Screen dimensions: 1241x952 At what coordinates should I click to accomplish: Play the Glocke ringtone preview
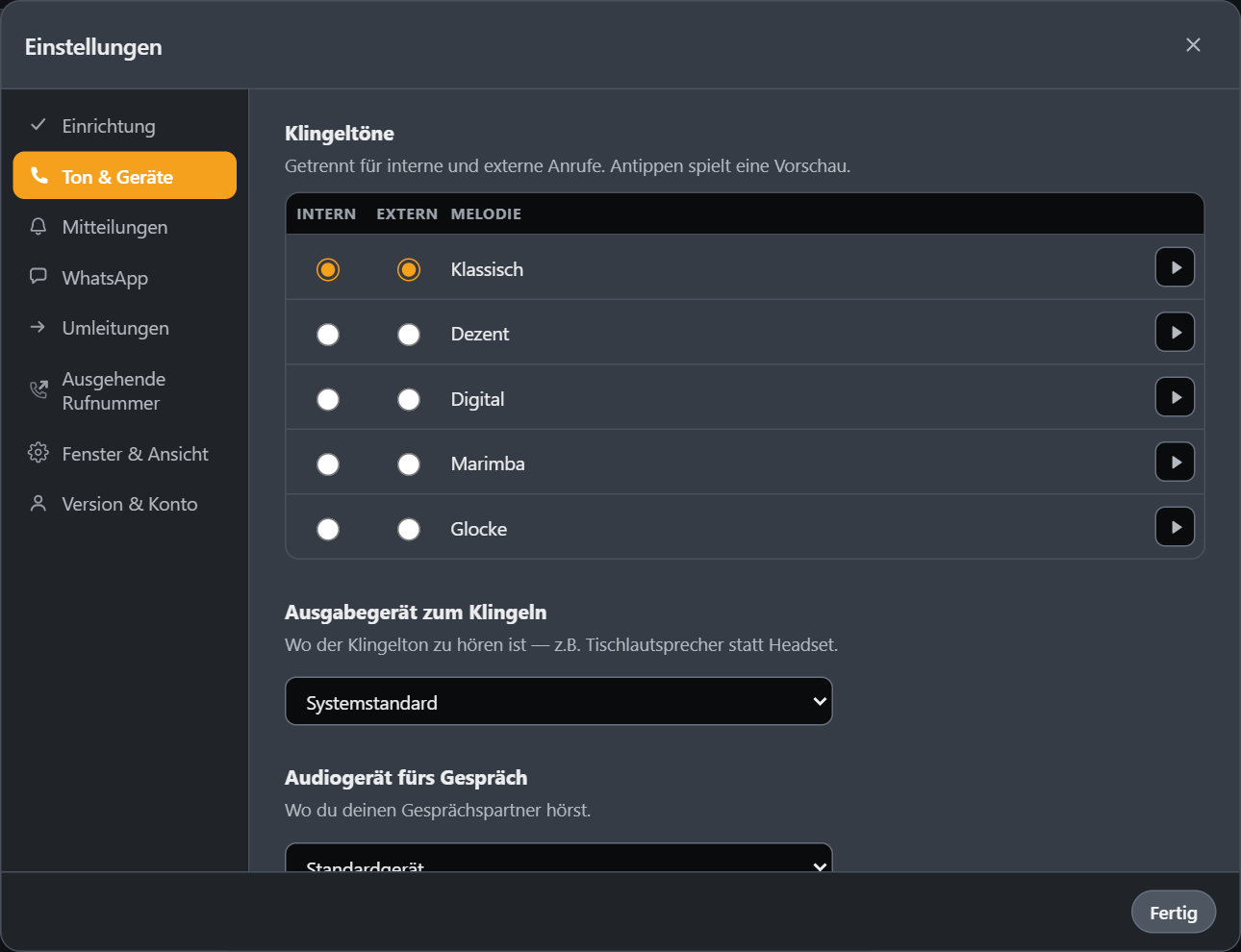(x=1175, y=527)
